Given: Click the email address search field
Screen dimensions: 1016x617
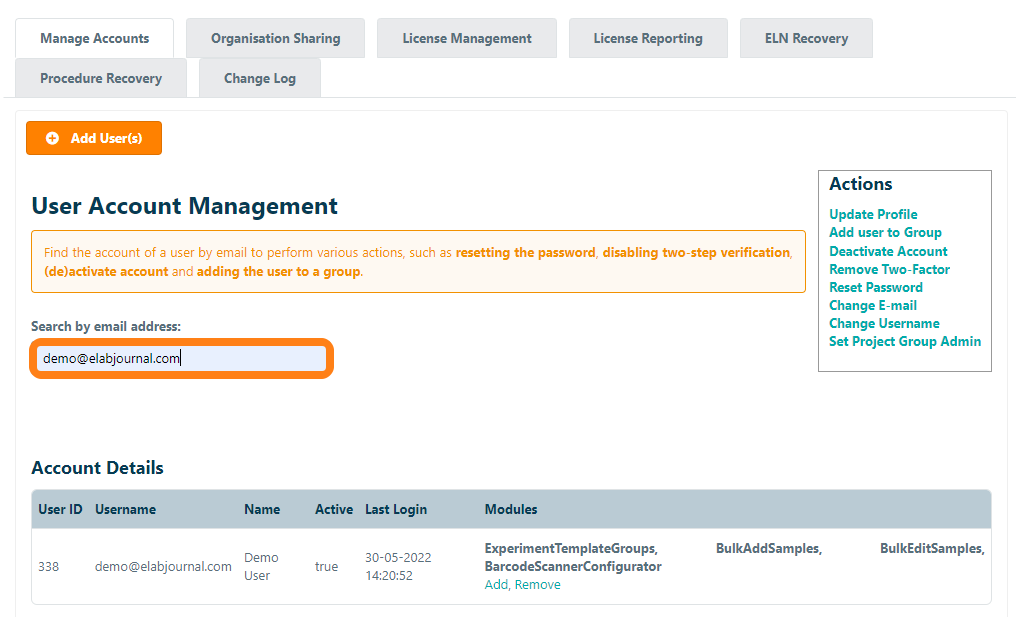Looking at the screenshot, I should [181, 358].
